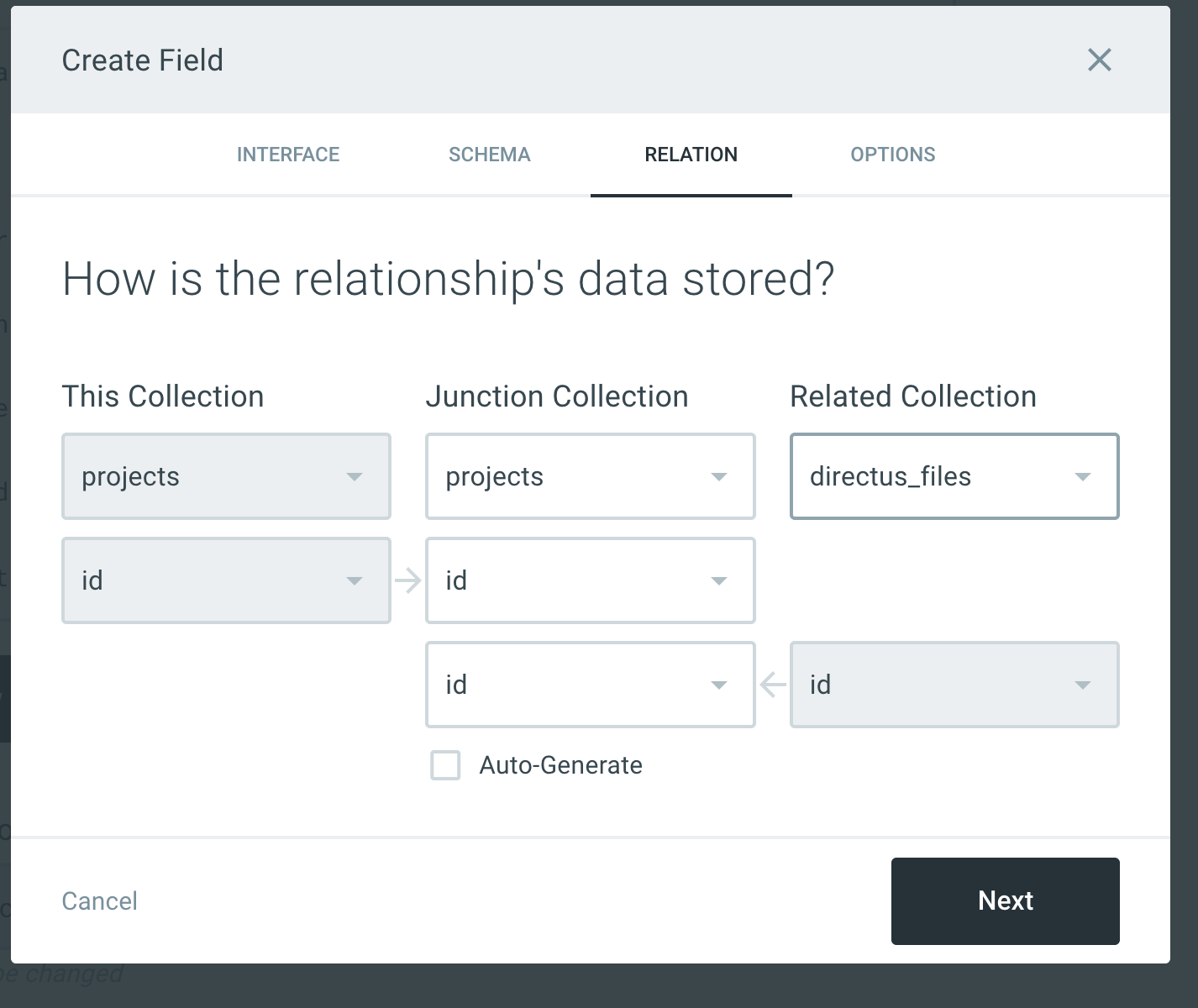Click the chevron on the Junction Collection selector
Viewport: 1198px width, 1008px height.
click(x=719, y=476)
